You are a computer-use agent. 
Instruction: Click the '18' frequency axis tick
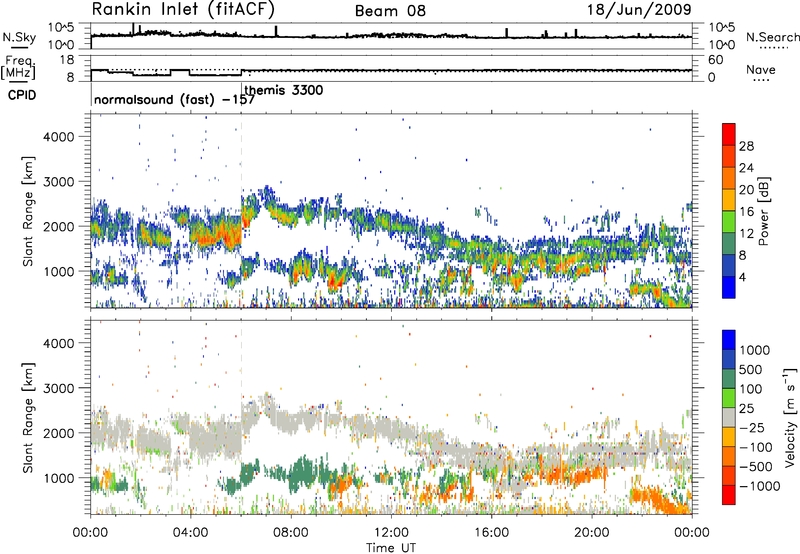pyautogui.click(x=66, y=60)
